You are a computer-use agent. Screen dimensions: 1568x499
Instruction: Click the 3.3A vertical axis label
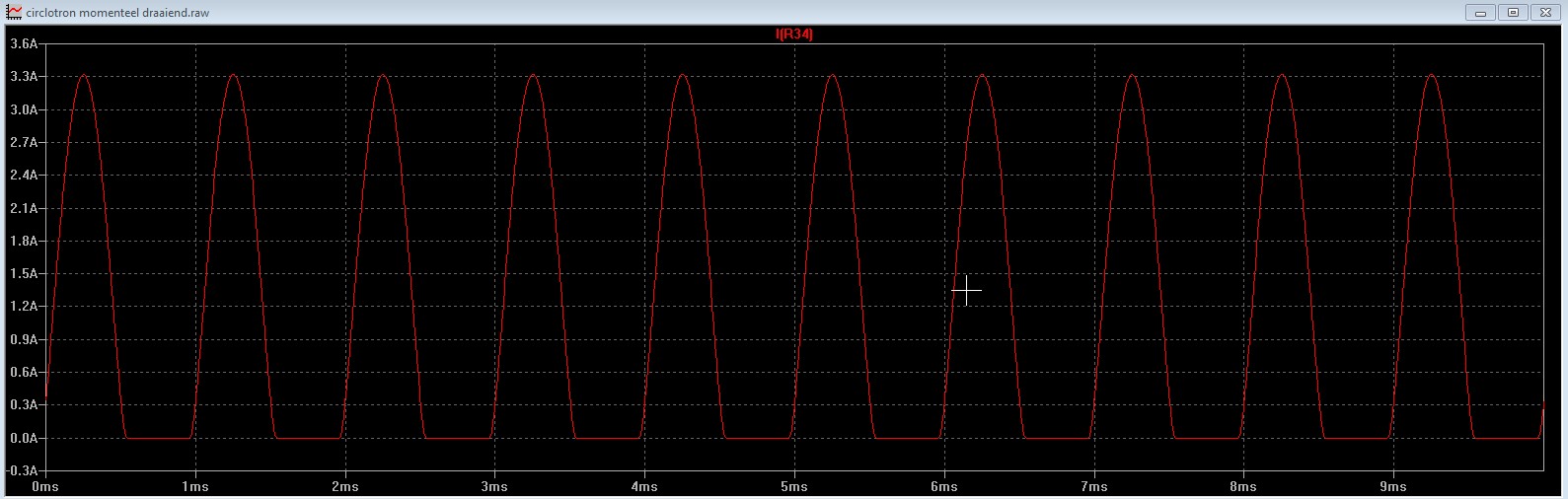(x=24, y=77)
